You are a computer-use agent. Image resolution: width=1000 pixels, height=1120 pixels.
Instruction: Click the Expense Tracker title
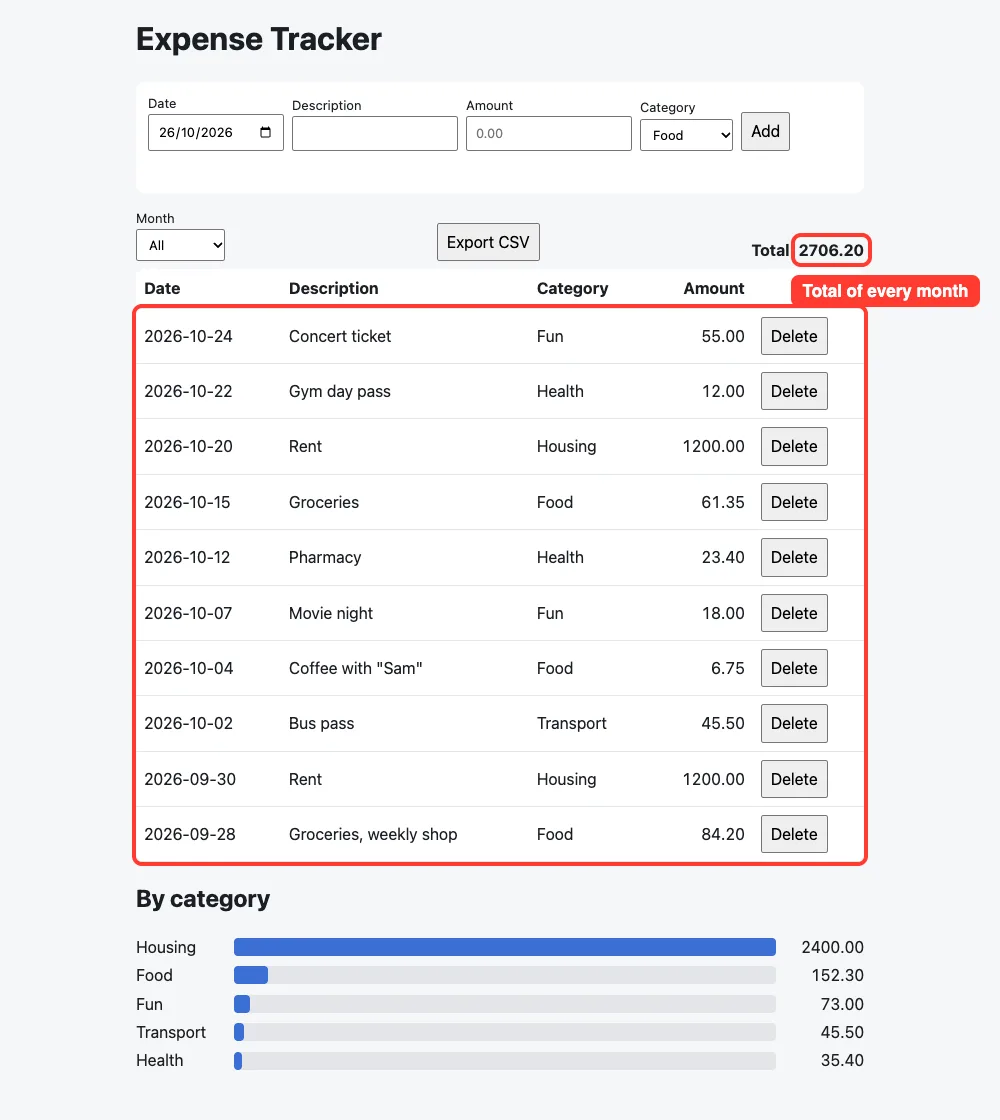pyautogui.click(x=259, y=39)
